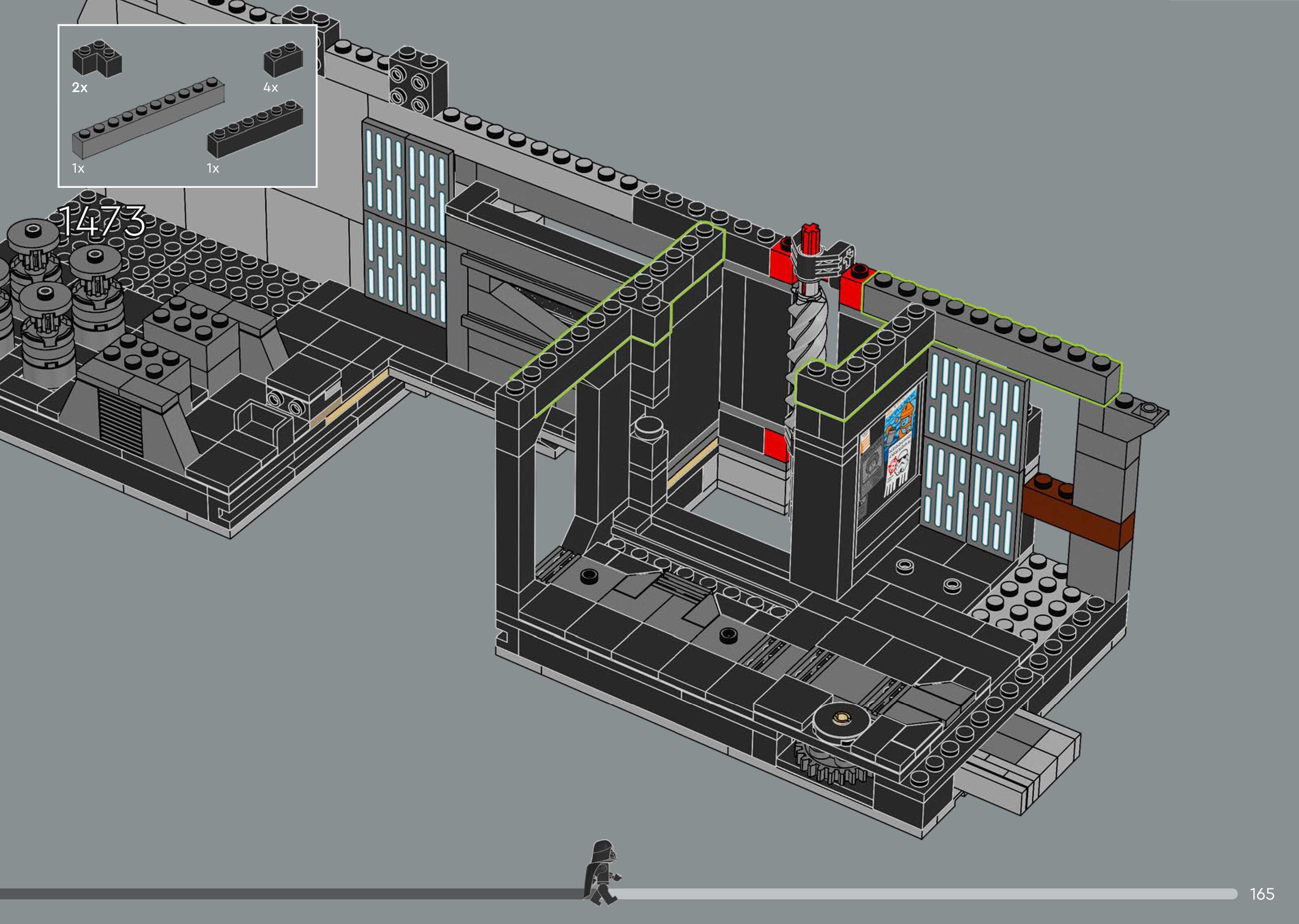Click the filled dark portion of progress bar
Viewport: 1299px width, 924px height.
(284, 894)
